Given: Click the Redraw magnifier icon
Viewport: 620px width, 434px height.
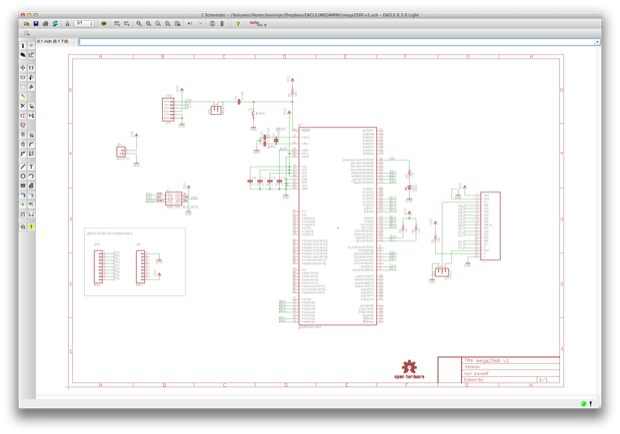Looking at the screenshot, I should [167, 24].
